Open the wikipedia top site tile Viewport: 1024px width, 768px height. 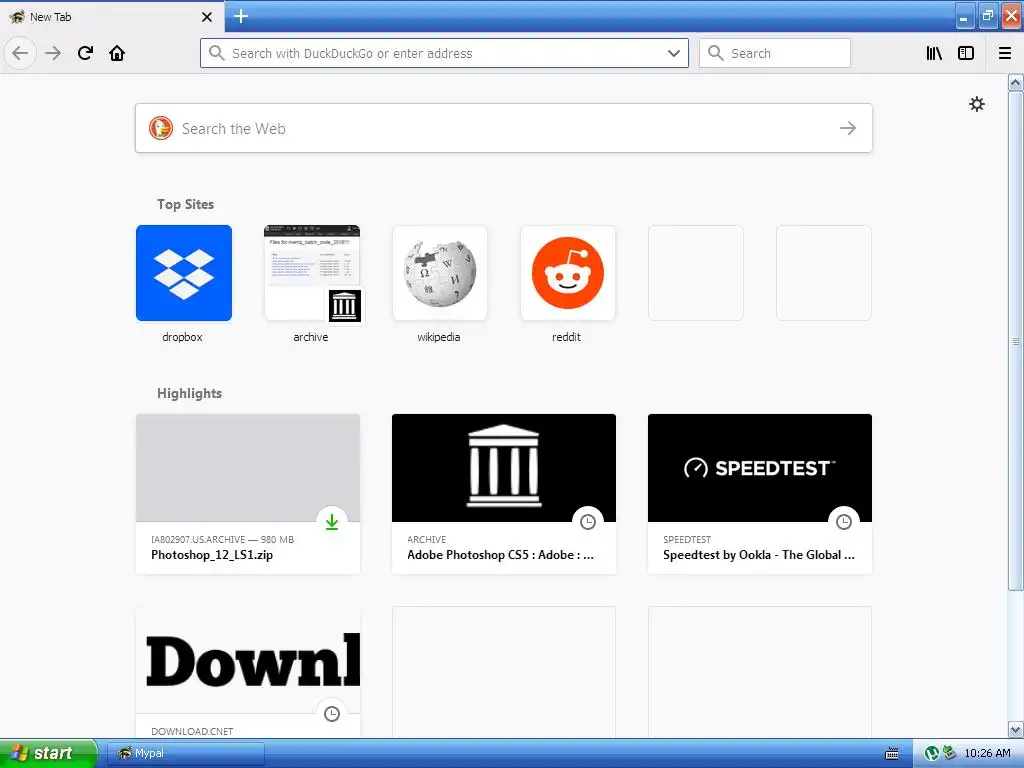[440, 273]
